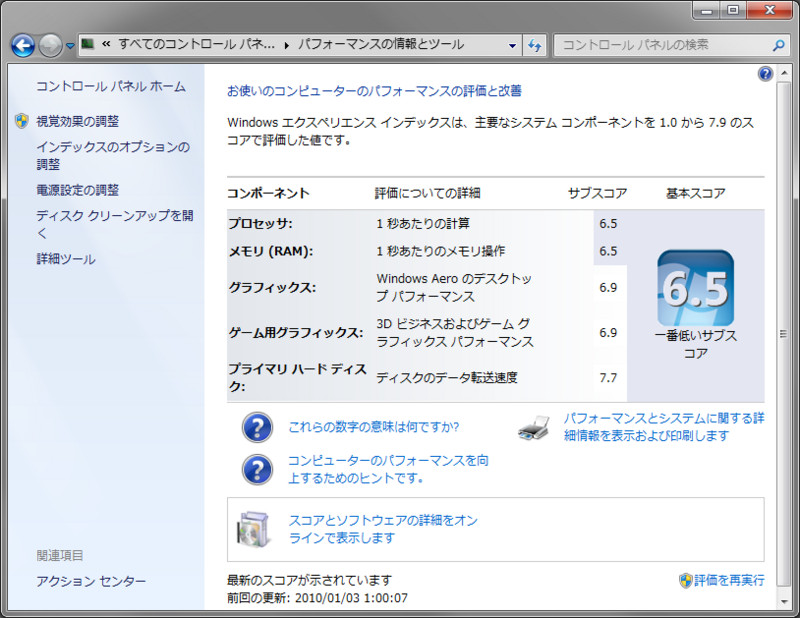Click the プライマリ ハード ディスク: row label
800x618 pixels.
tap(297, 378)
